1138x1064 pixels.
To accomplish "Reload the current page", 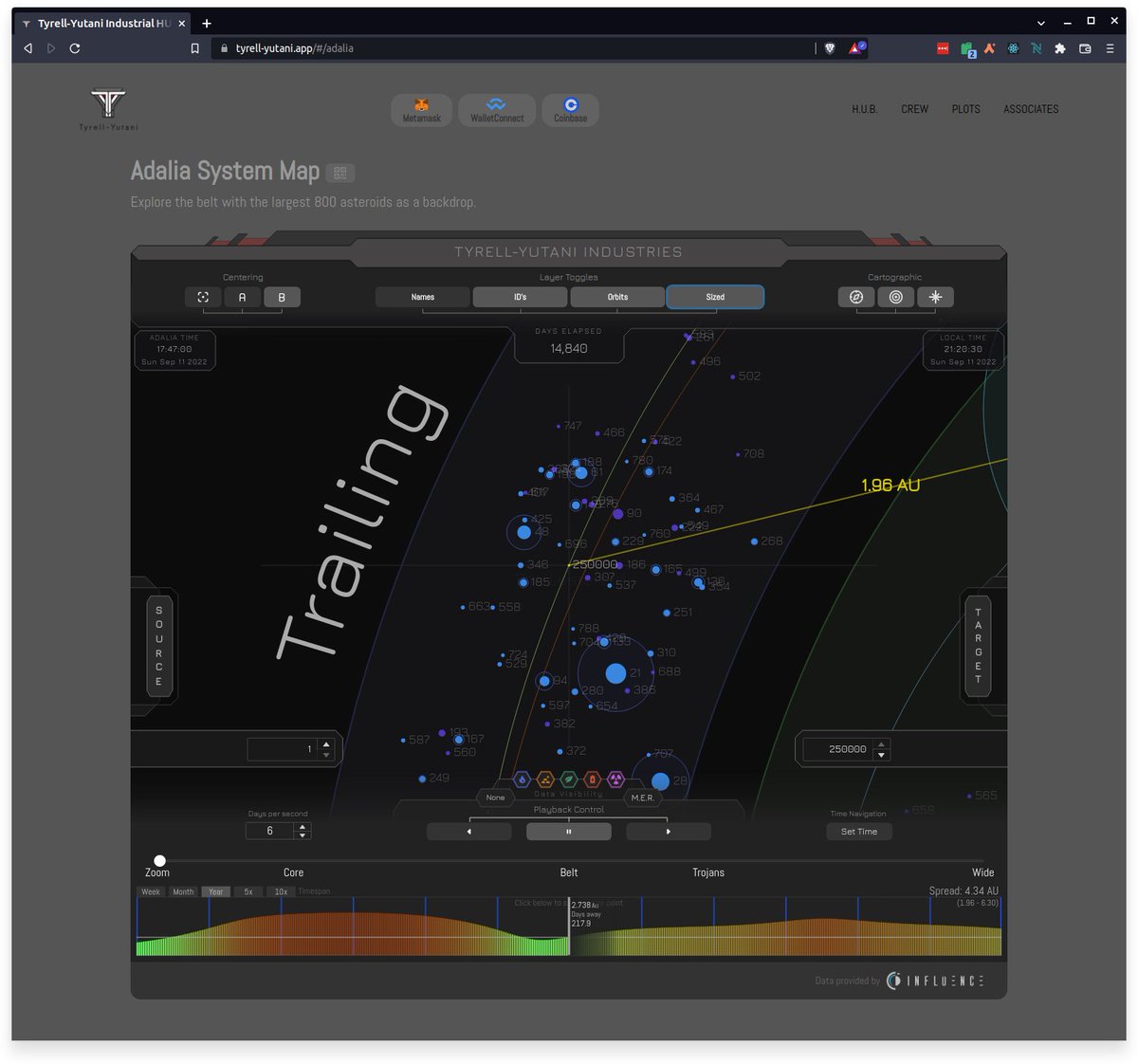I will tap(75, 48).
